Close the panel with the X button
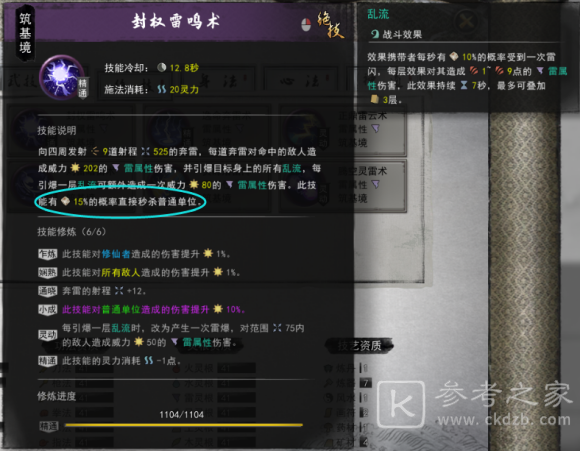Viewport: 580px width, 451px height. (467, 21)
